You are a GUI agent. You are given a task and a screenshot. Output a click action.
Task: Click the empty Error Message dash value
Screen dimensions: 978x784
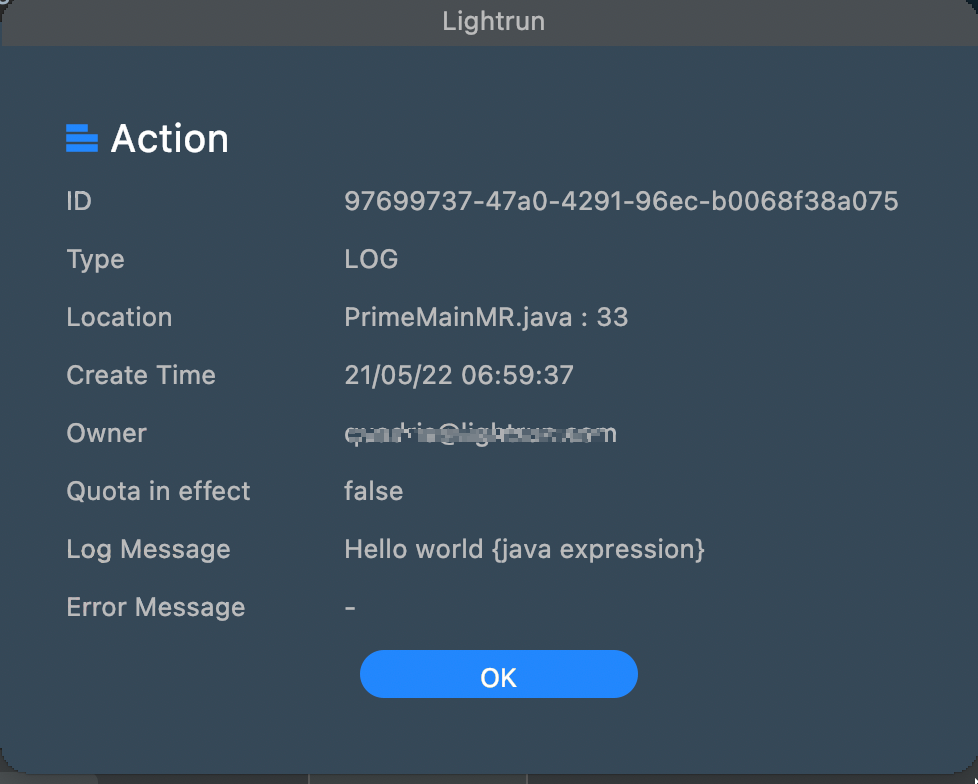coord(350,607)
